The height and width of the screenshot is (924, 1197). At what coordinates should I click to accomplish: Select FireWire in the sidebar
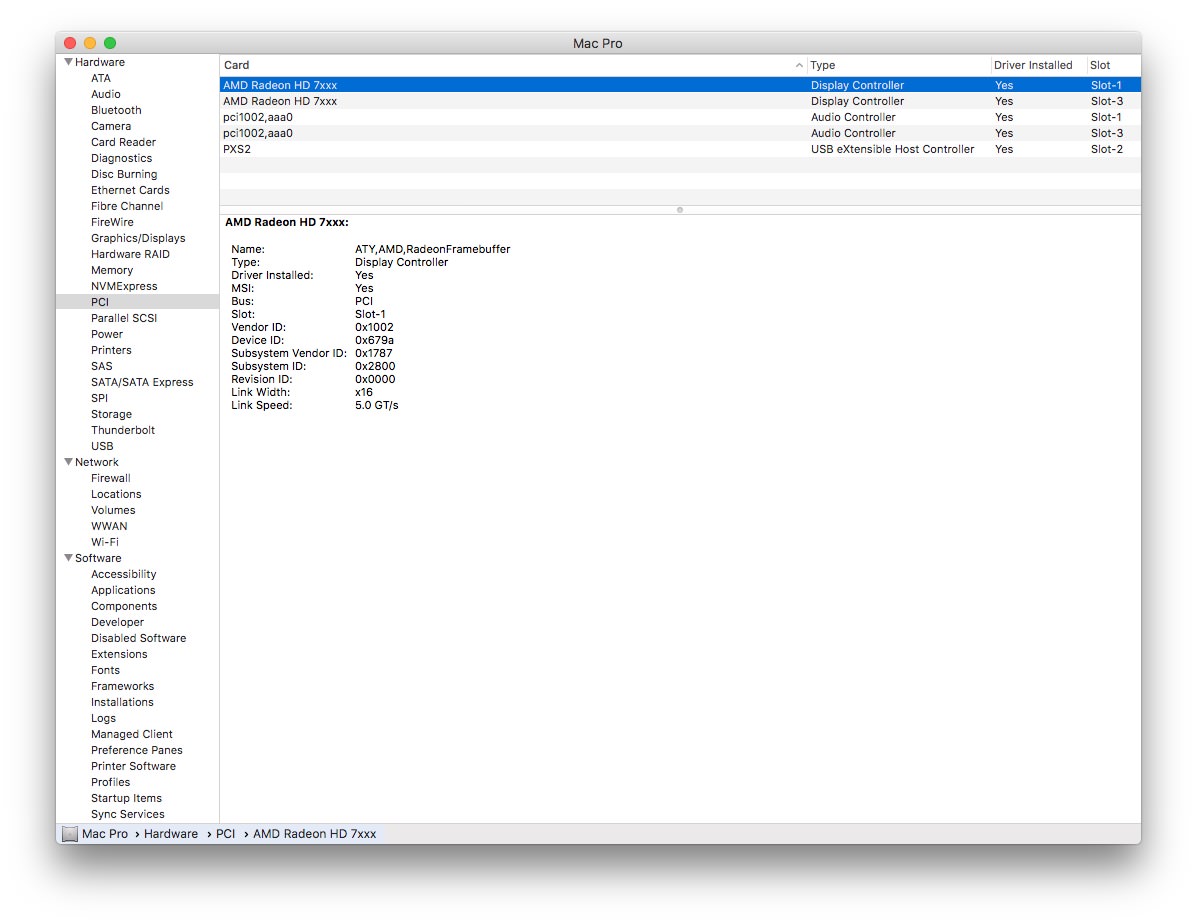(112, 222)
